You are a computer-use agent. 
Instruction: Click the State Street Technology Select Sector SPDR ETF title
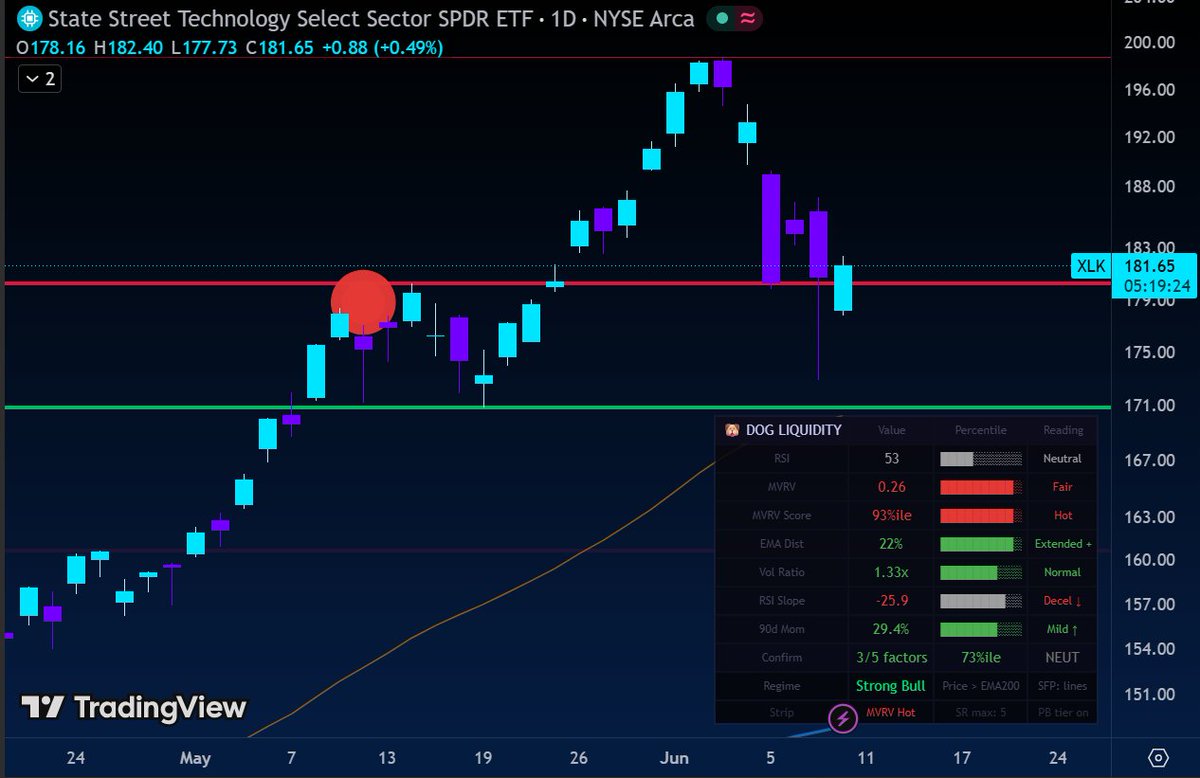[289, 18]
